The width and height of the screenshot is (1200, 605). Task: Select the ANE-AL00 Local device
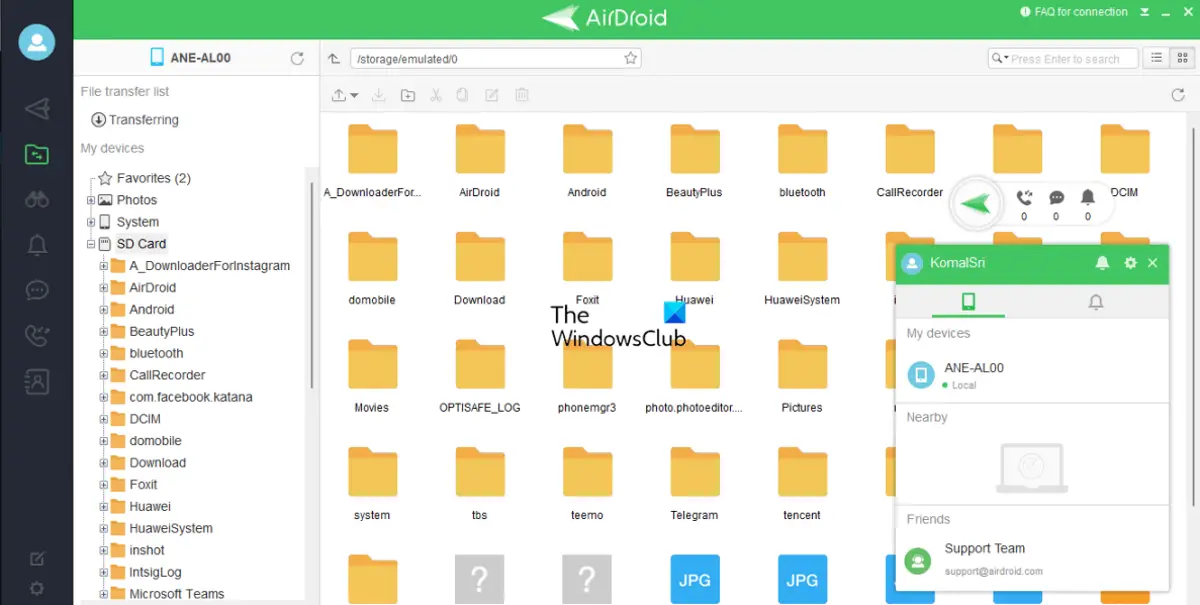(x=1032, y=375)
